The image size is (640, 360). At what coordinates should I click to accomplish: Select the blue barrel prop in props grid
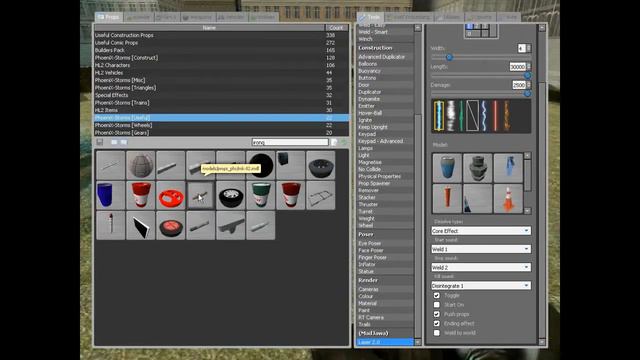[111, 196]
